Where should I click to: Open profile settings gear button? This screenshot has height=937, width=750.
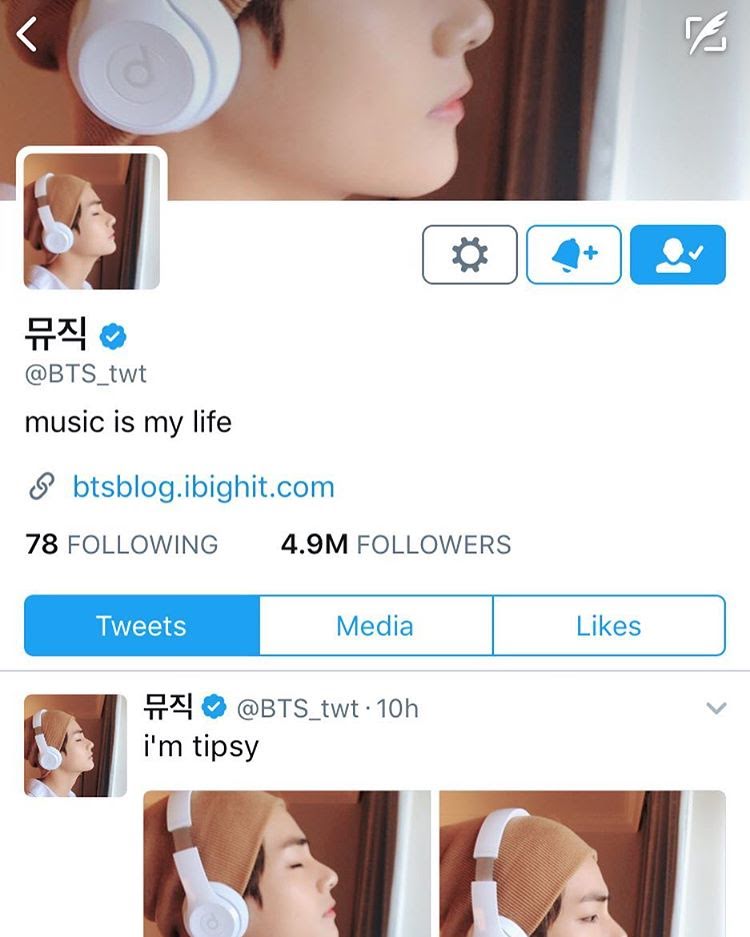[470, 255]
